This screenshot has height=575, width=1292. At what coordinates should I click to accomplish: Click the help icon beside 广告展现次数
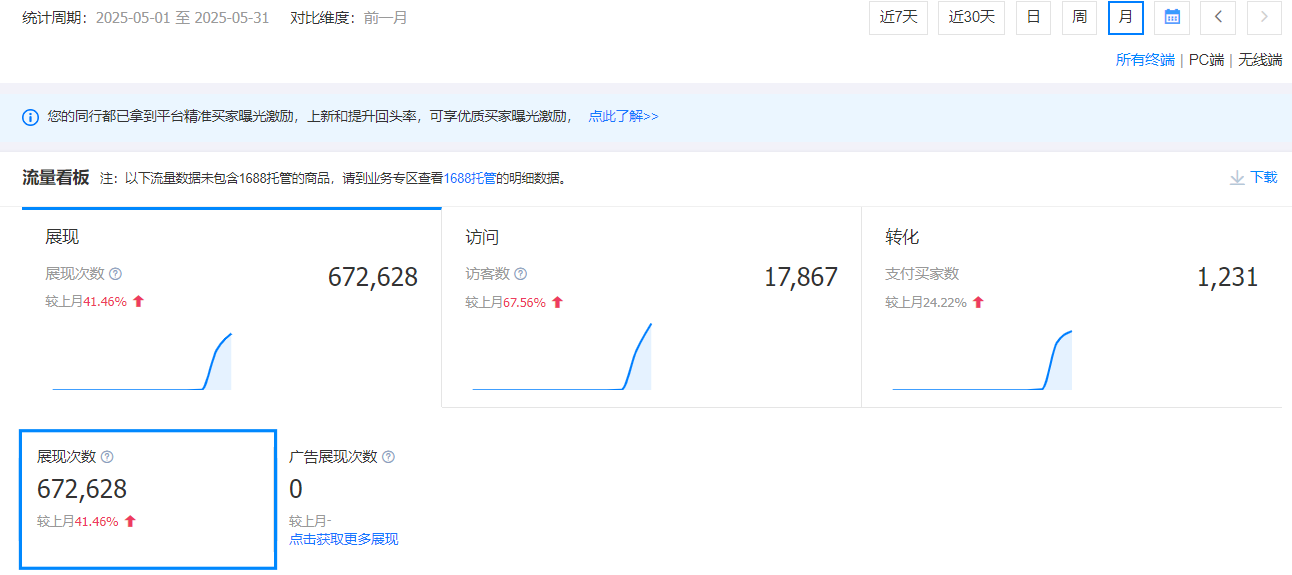388,457
